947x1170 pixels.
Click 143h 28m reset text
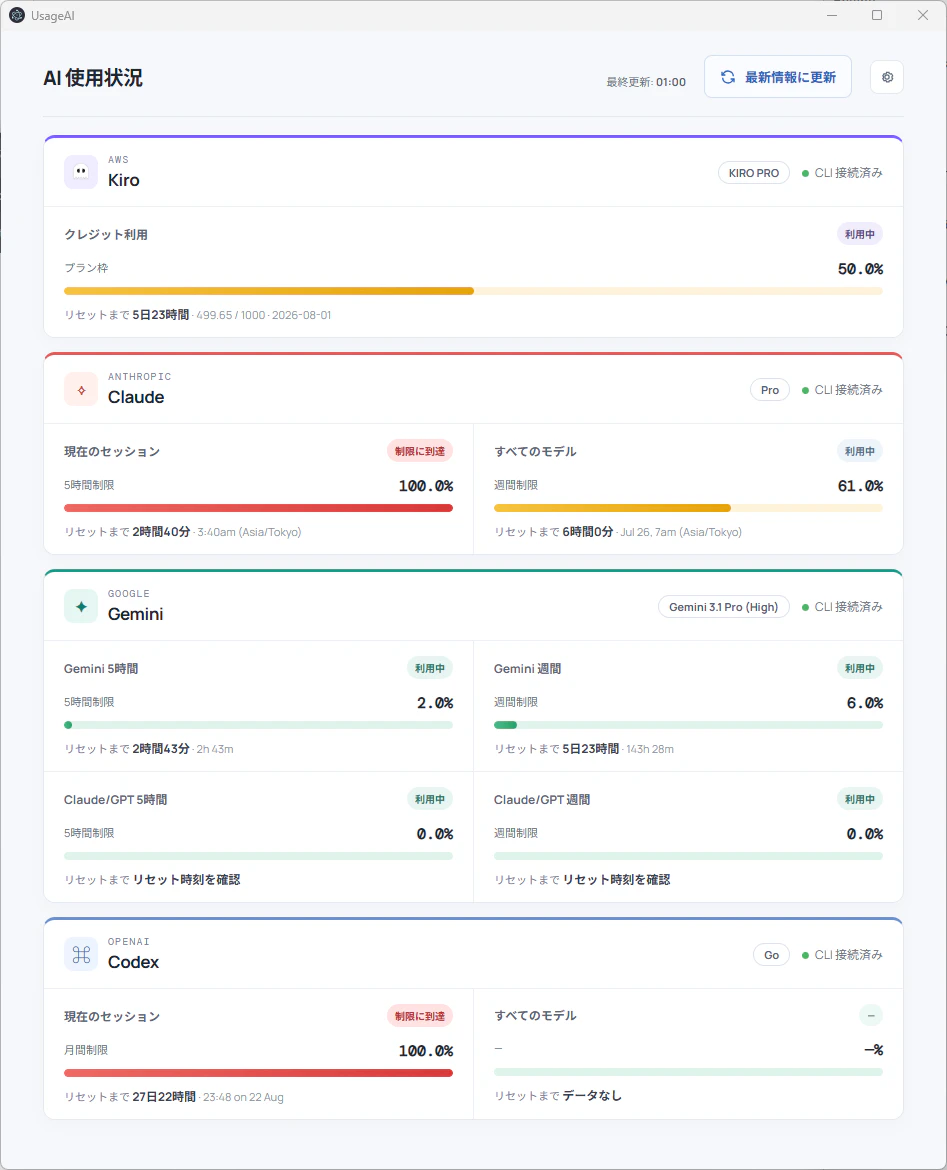click(649, 749)
